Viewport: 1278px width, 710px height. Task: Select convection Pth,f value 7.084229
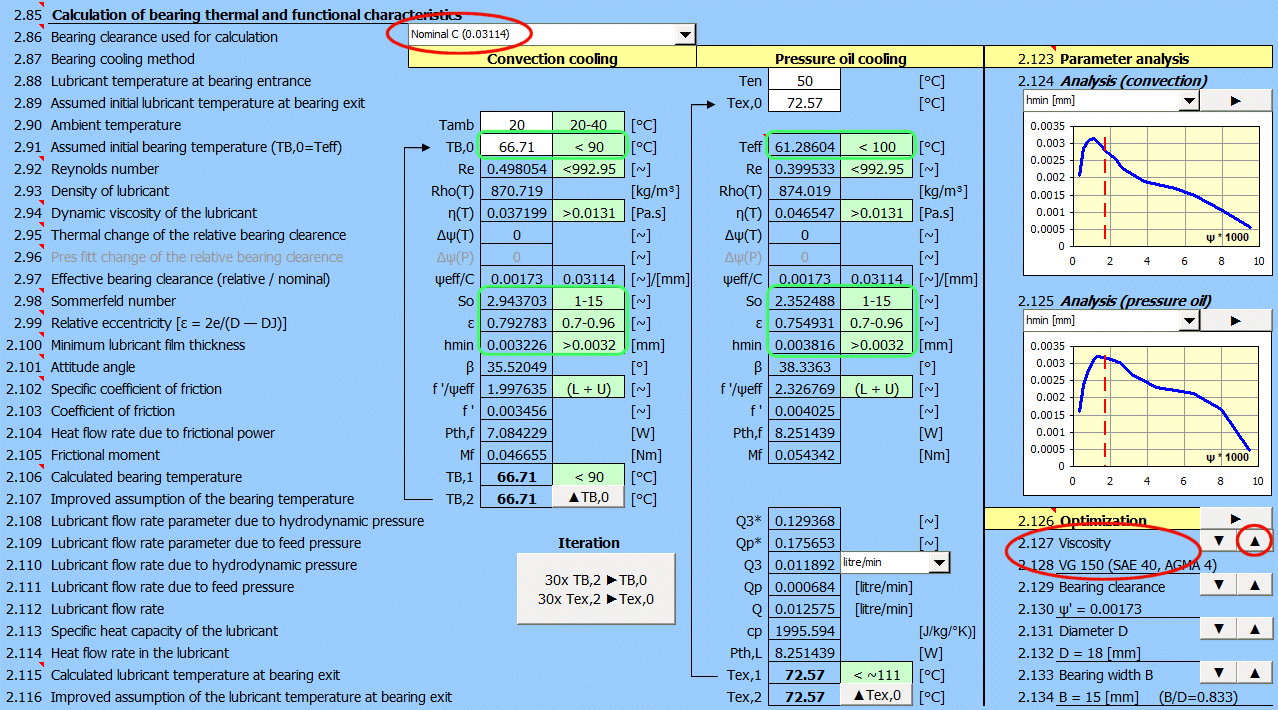(516, 432)
